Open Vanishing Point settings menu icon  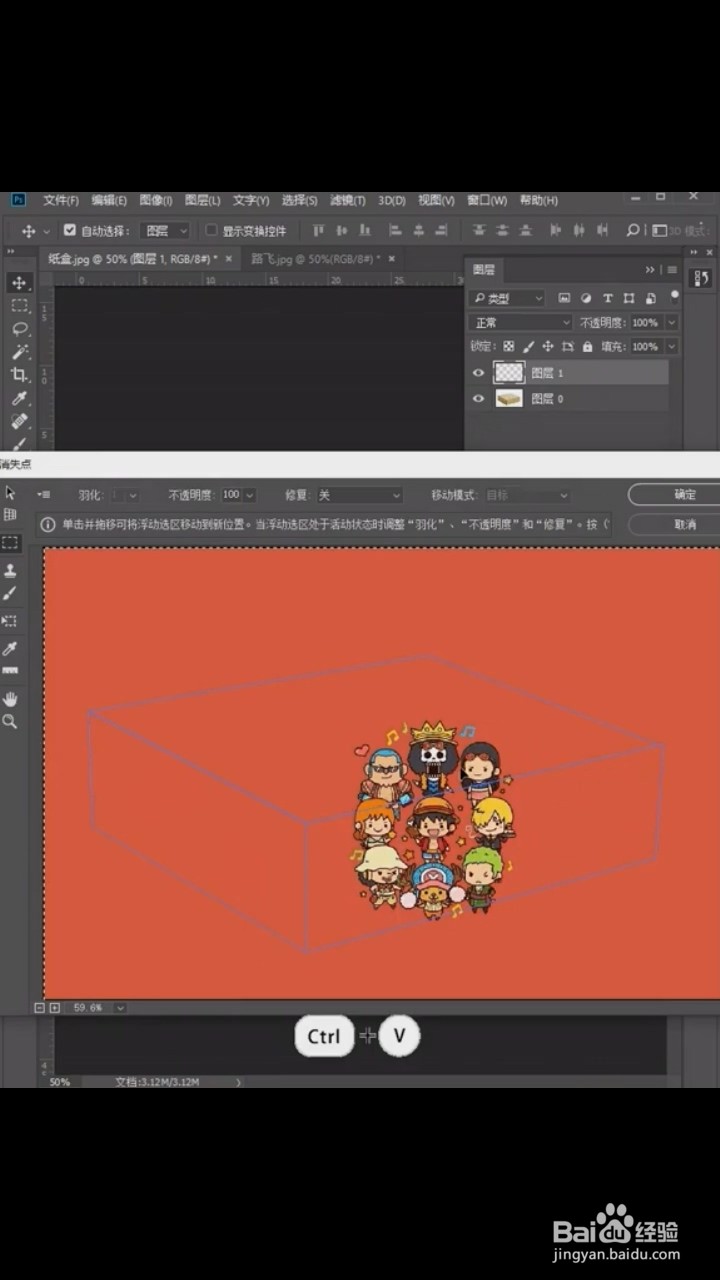[x=43, y=494]
